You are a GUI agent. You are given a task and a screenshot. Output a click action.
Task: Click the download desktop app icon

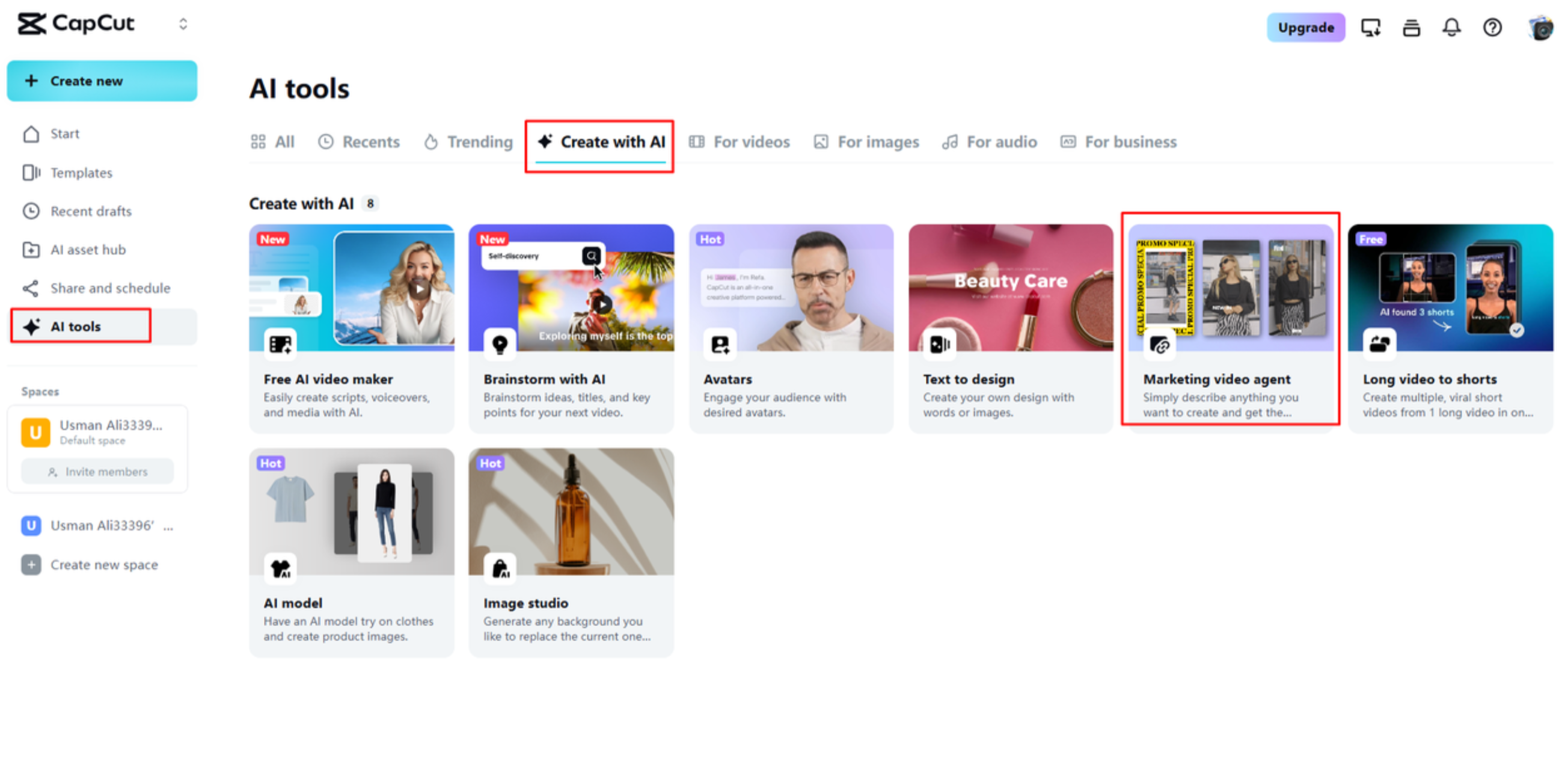(1370, 28)
